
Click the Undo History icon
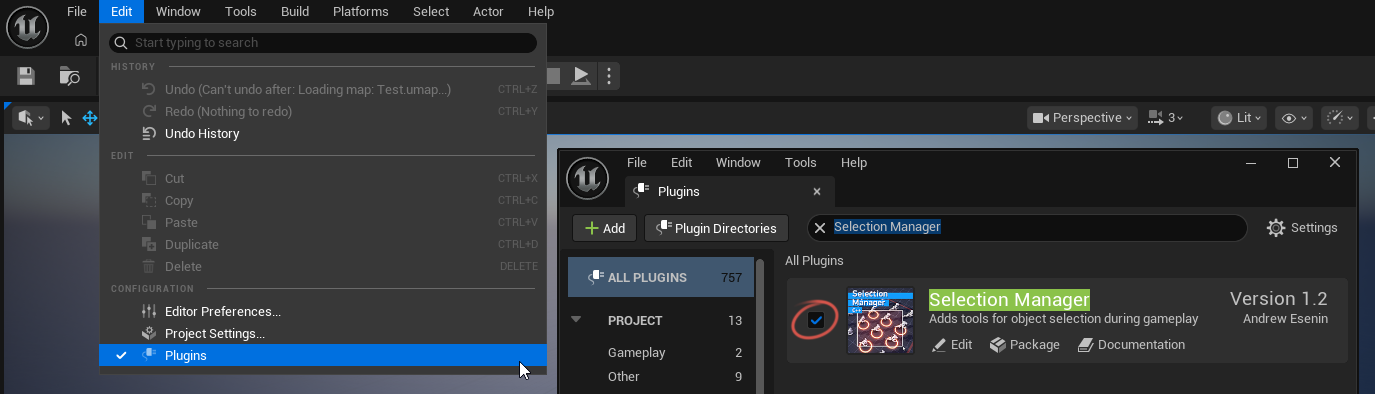tap(149, 134)
